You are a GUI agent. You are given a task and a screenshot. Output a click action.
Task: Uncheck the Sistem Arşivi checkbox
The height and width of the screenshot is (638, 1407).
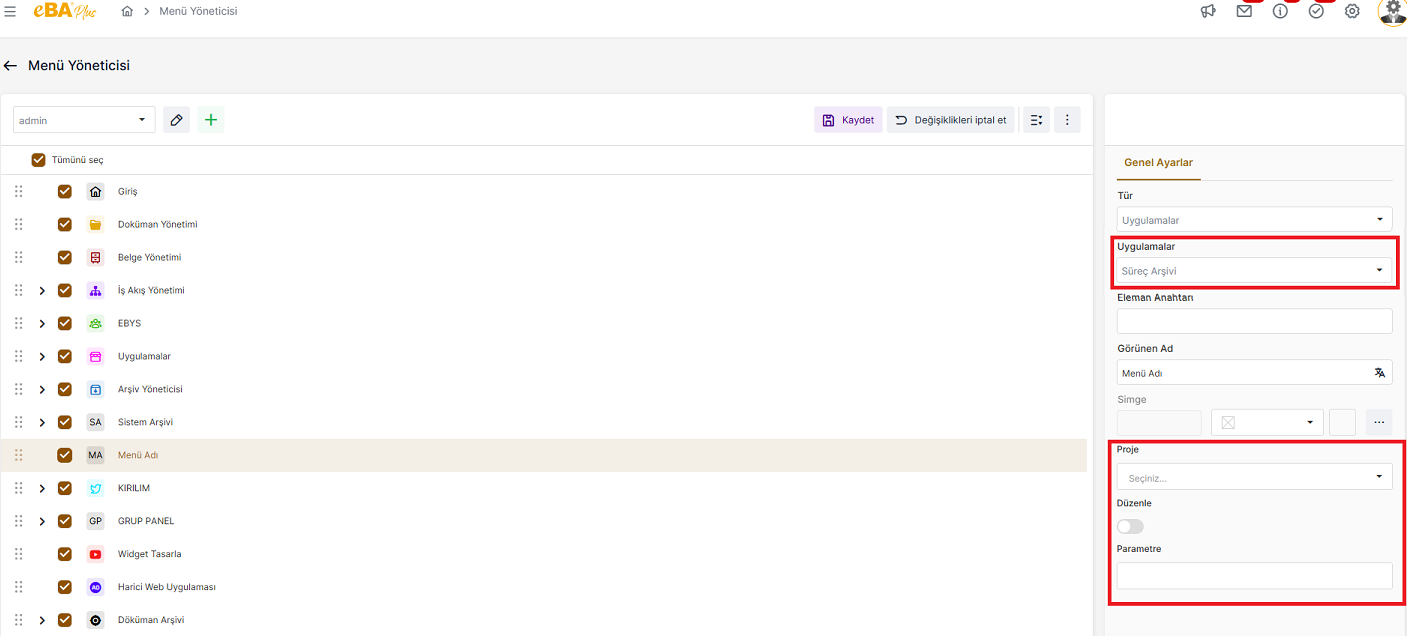pyautogui.click(x=65, y=422)
